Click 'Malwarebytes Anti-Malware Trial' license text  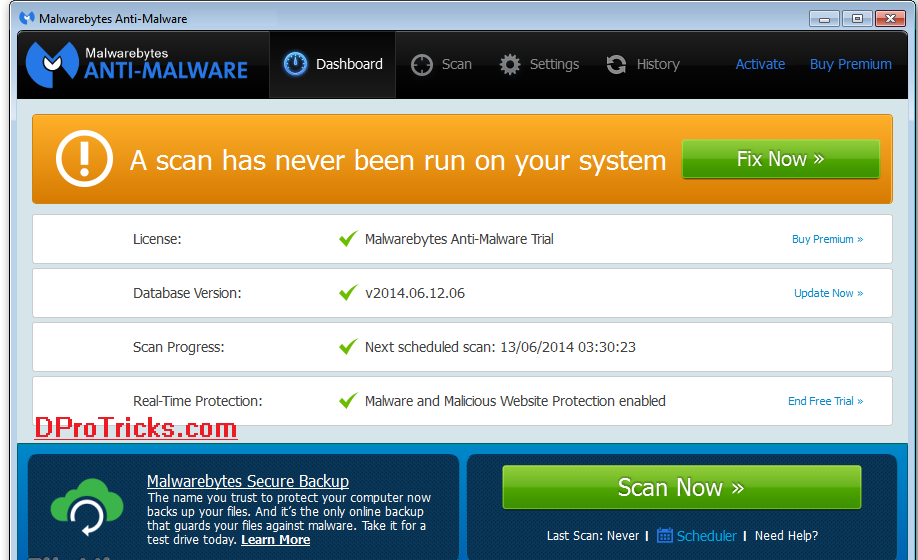pos(459,239)
